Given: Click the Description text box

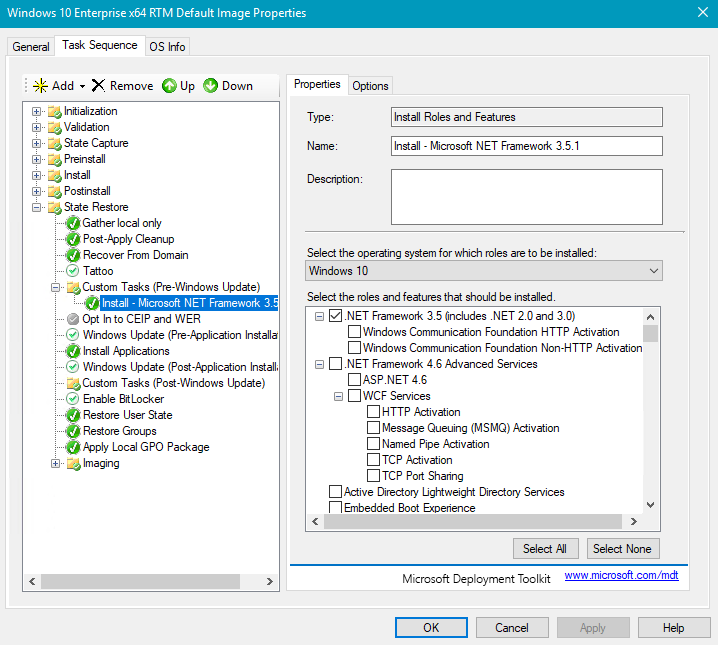Looking at the screenshot, I should click(x=527, y=197).
